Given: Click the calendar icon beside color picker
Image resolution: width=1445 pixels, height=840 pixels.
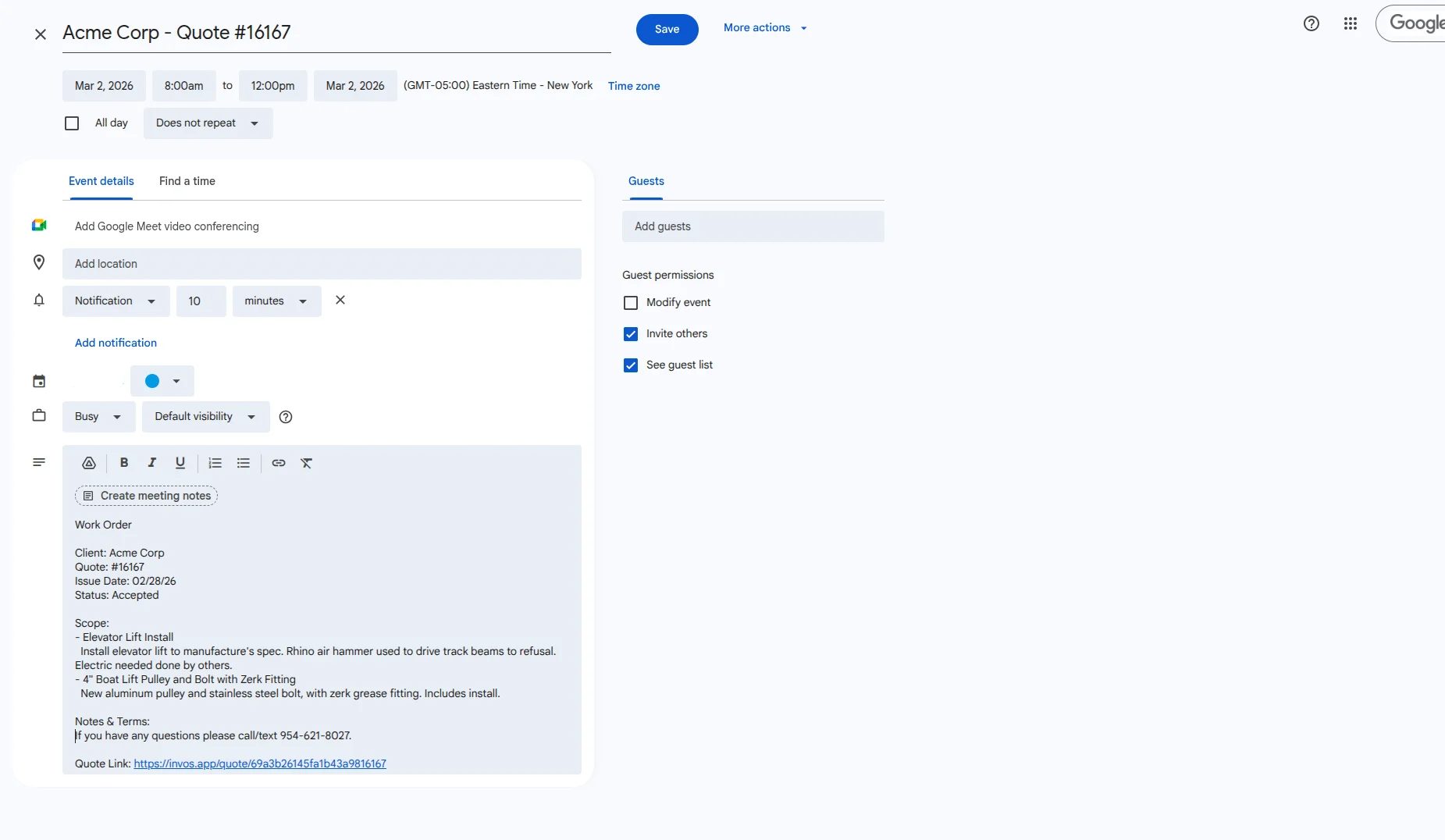Looking at the screenshot, I should 39,381.
